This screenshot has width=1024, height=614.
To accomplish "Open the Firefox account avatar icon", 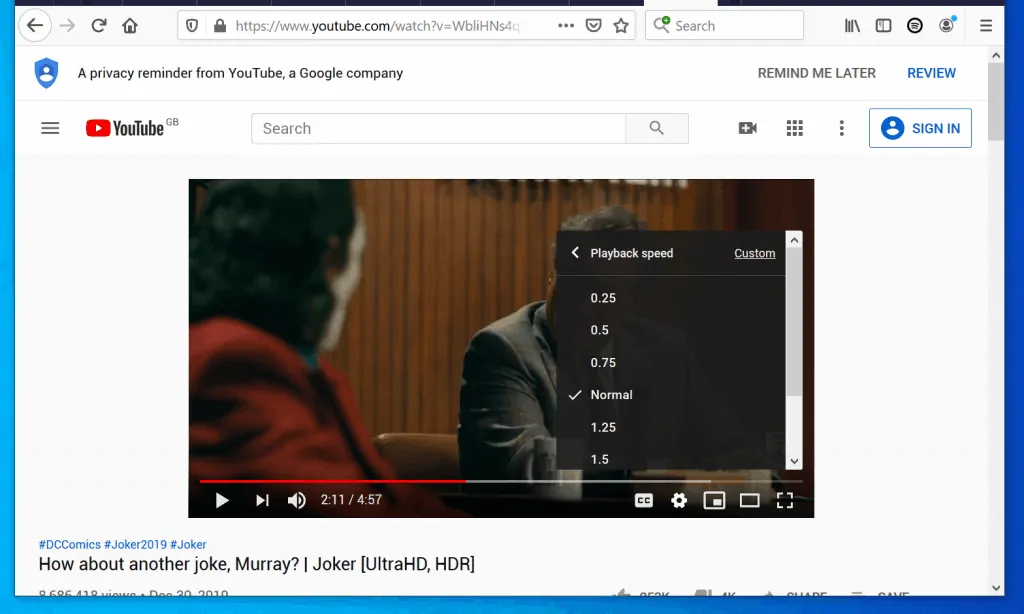I will click(946, 25).
